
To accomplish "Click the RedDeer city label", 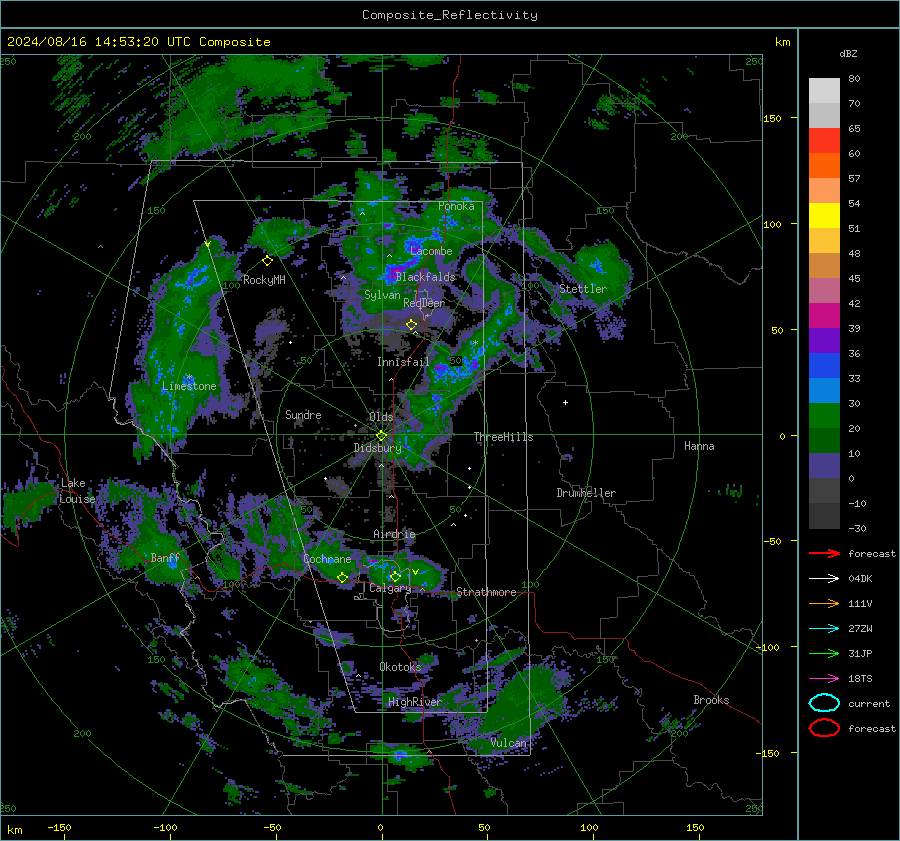I will [x=424, y=303].
